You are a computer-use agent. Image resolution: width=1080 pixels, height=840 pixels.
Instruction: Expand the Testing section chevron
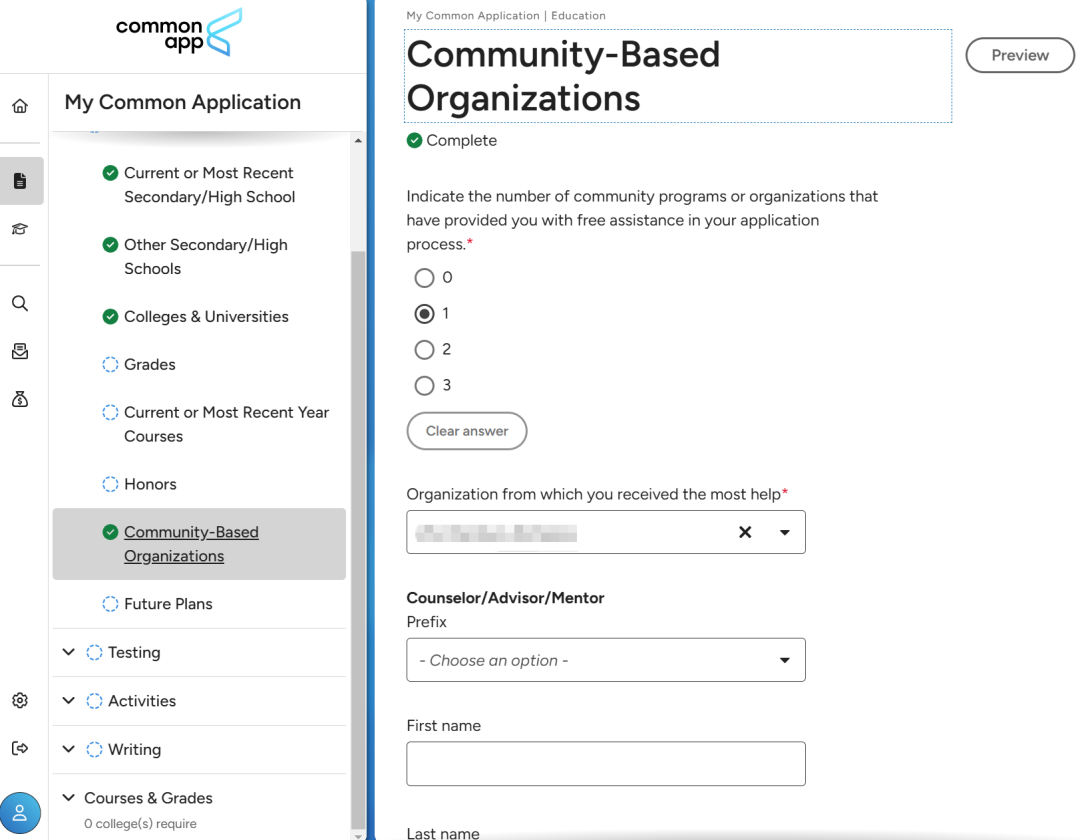(68, 652)
